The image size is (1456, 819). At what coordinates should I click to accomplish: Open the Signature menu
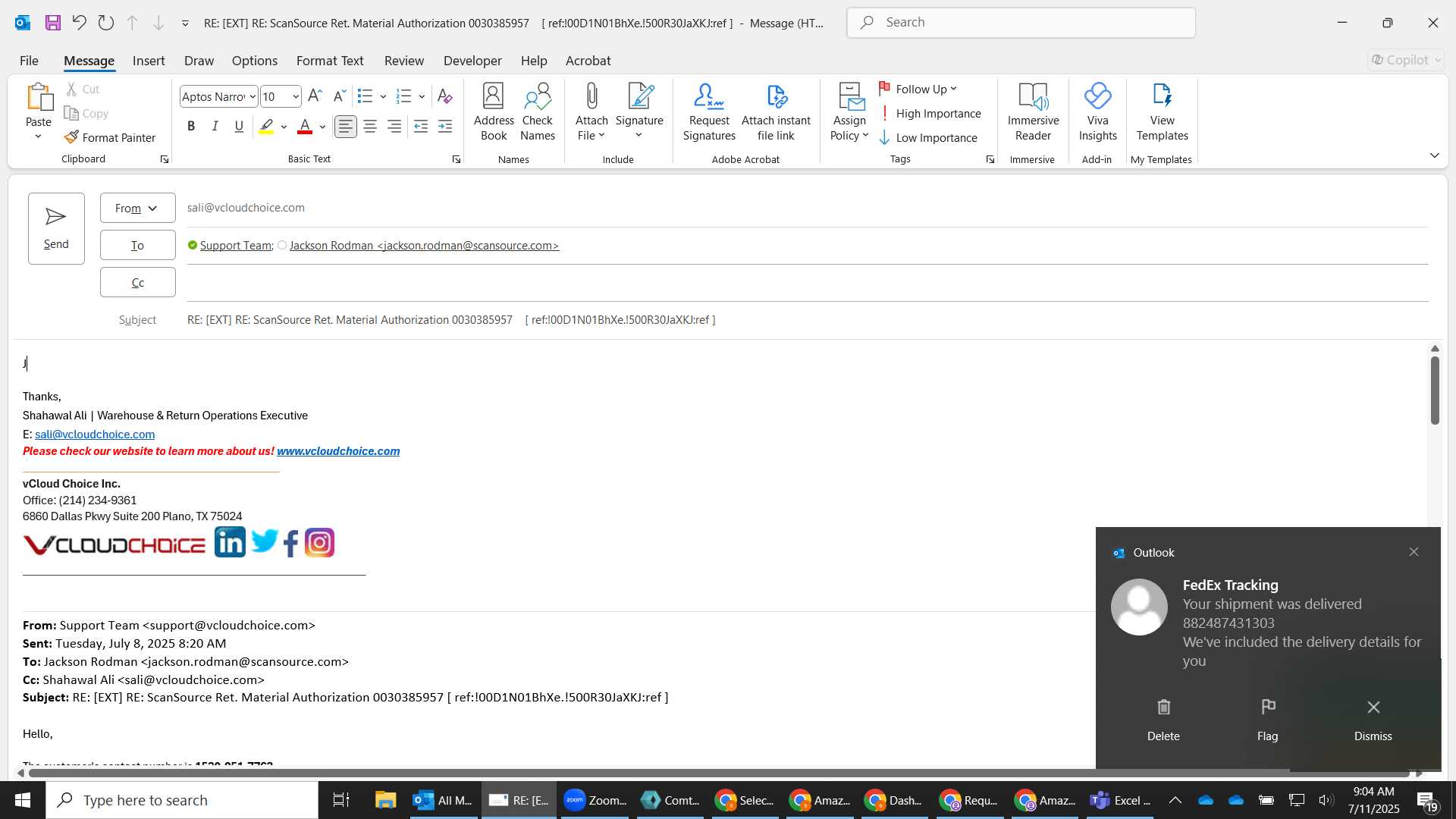[x=639, y=112]
